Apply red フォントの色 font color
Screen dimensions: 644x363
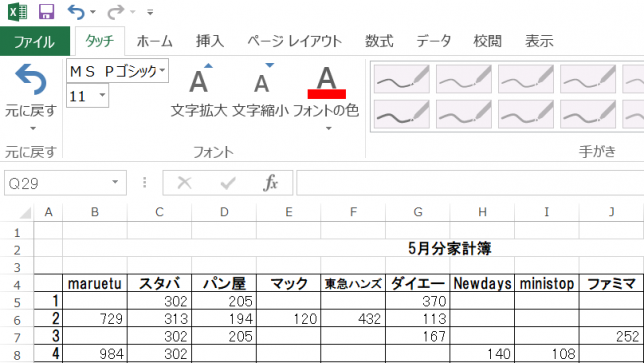click(327, 82)
